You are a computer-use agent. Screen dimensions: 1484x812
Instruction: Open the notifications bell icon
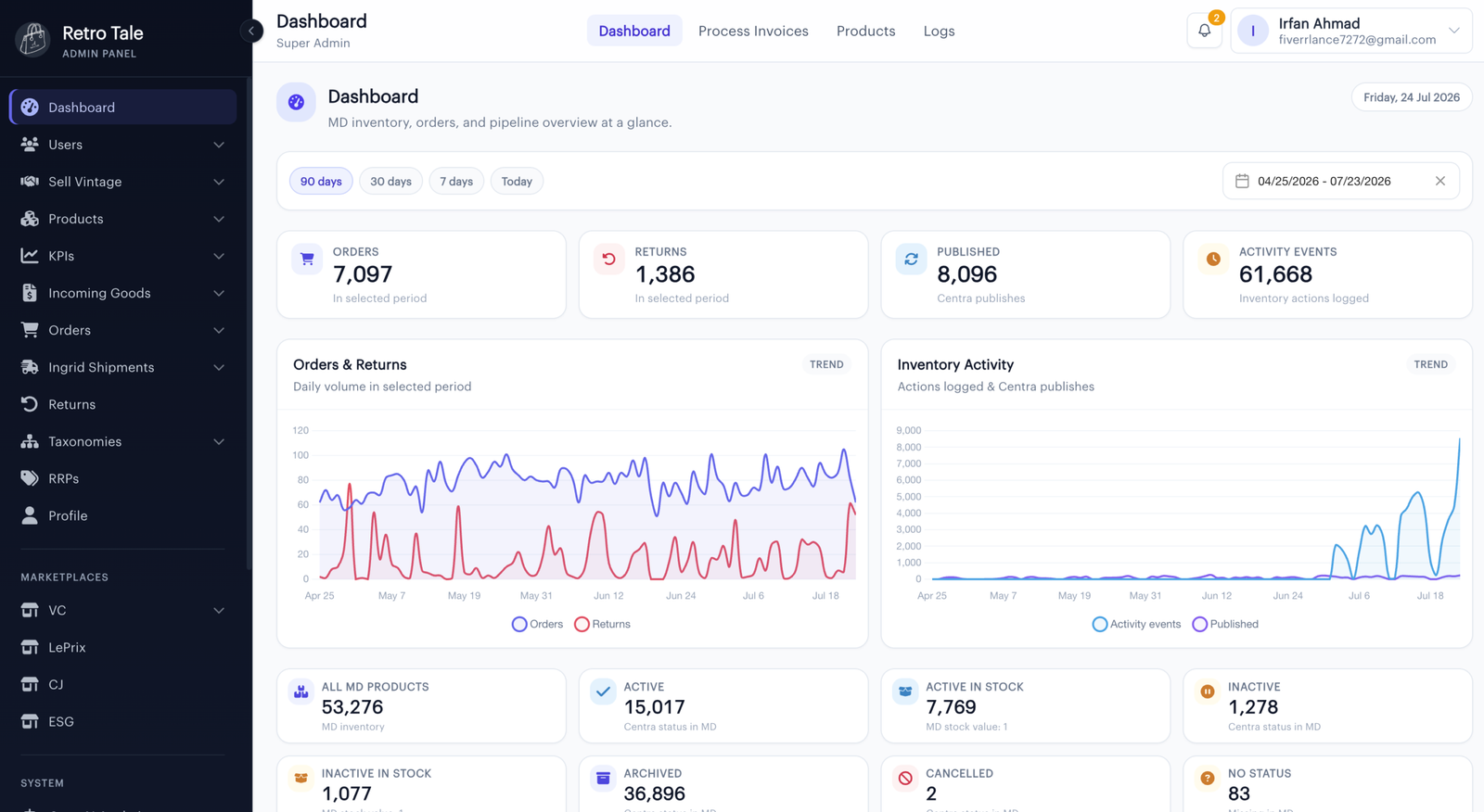point(1204,31)
